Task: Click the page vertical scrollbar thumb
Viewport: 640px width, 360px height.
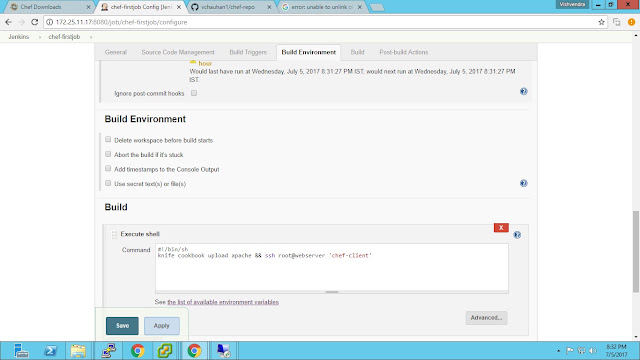Action: point(636,252)
